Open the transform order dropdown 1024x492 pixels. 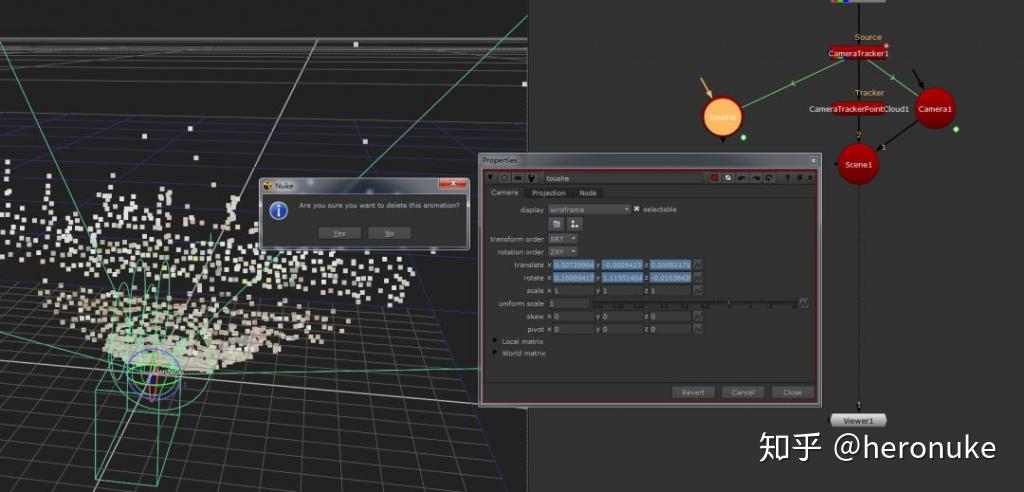pos(562,239)
